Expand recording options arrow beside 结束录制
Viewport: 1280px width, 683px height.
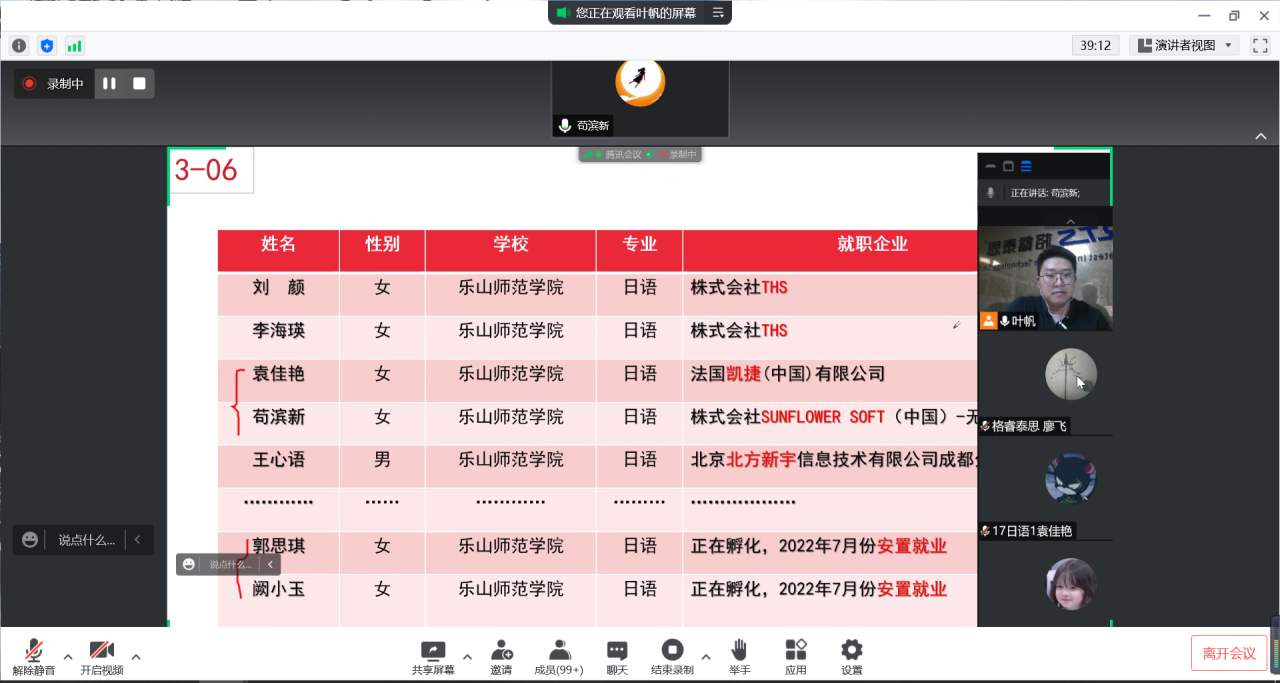click(x=706, y=657)
